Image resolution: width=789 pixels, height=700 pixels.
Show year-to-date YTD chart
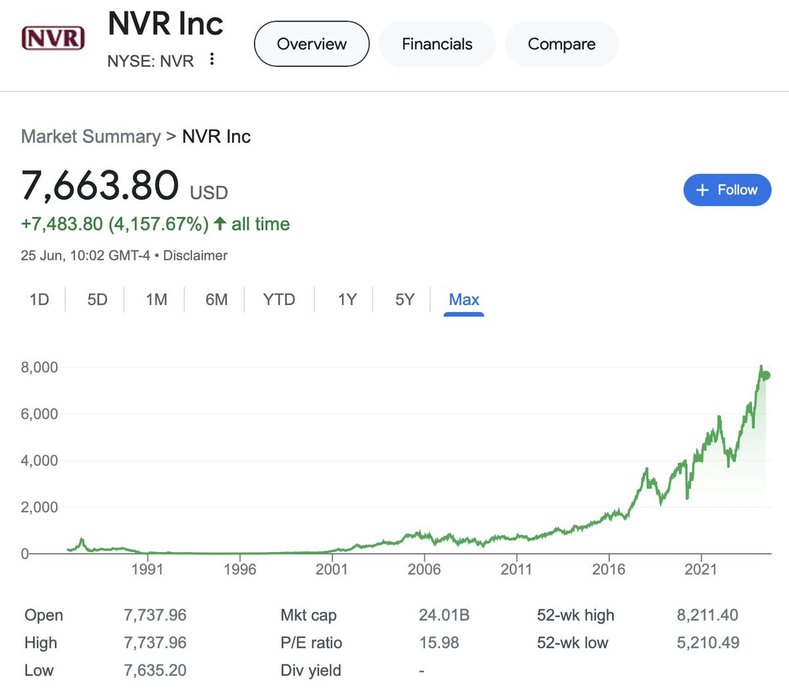[279, 299]
